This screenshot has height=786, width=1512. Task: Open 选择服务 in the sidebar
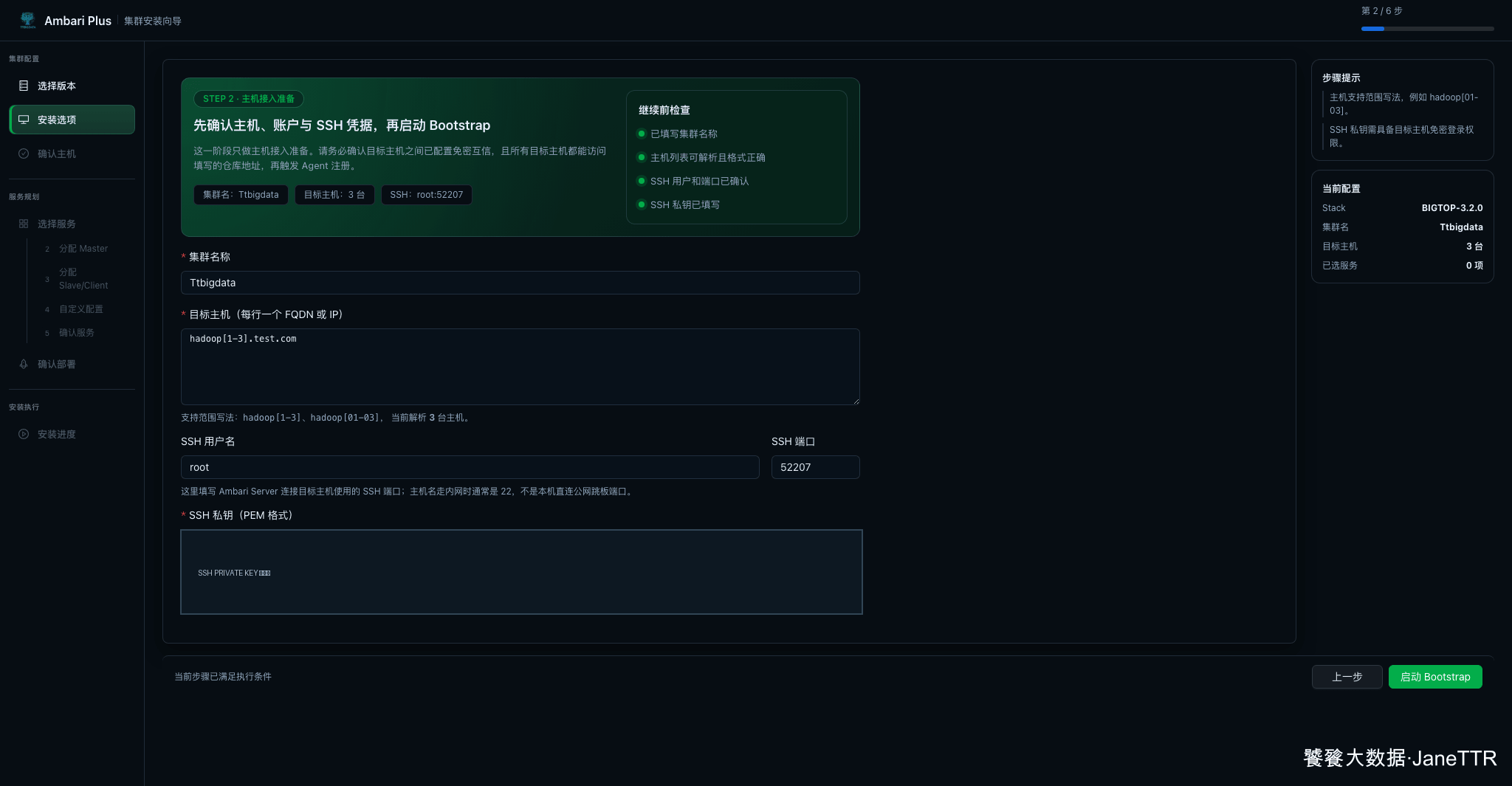tap(72, 224)
